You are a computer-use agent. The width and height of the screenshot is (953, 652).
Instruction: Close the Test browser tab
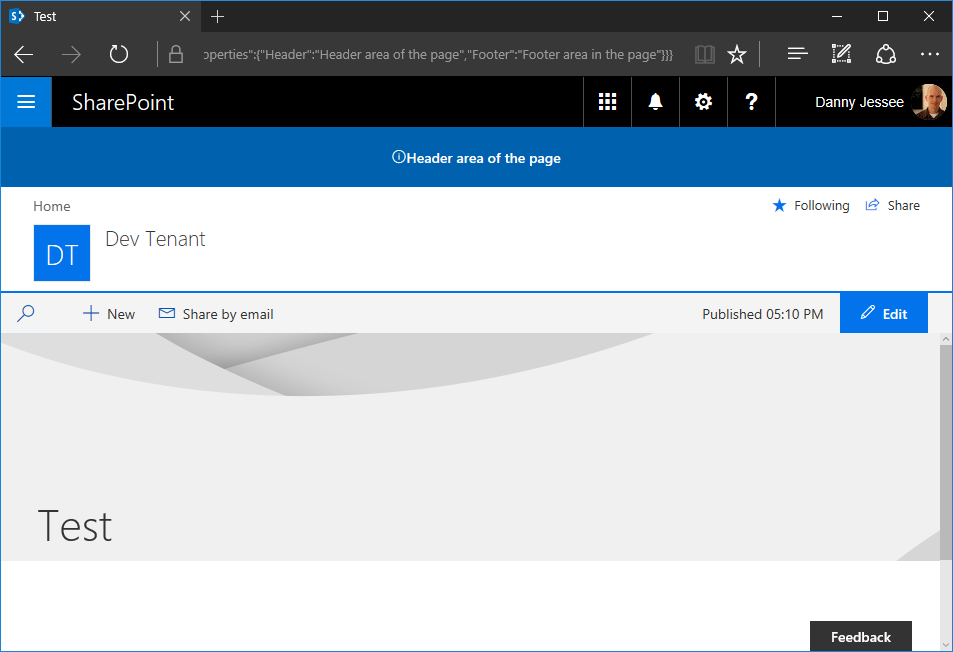coord(185,16)
